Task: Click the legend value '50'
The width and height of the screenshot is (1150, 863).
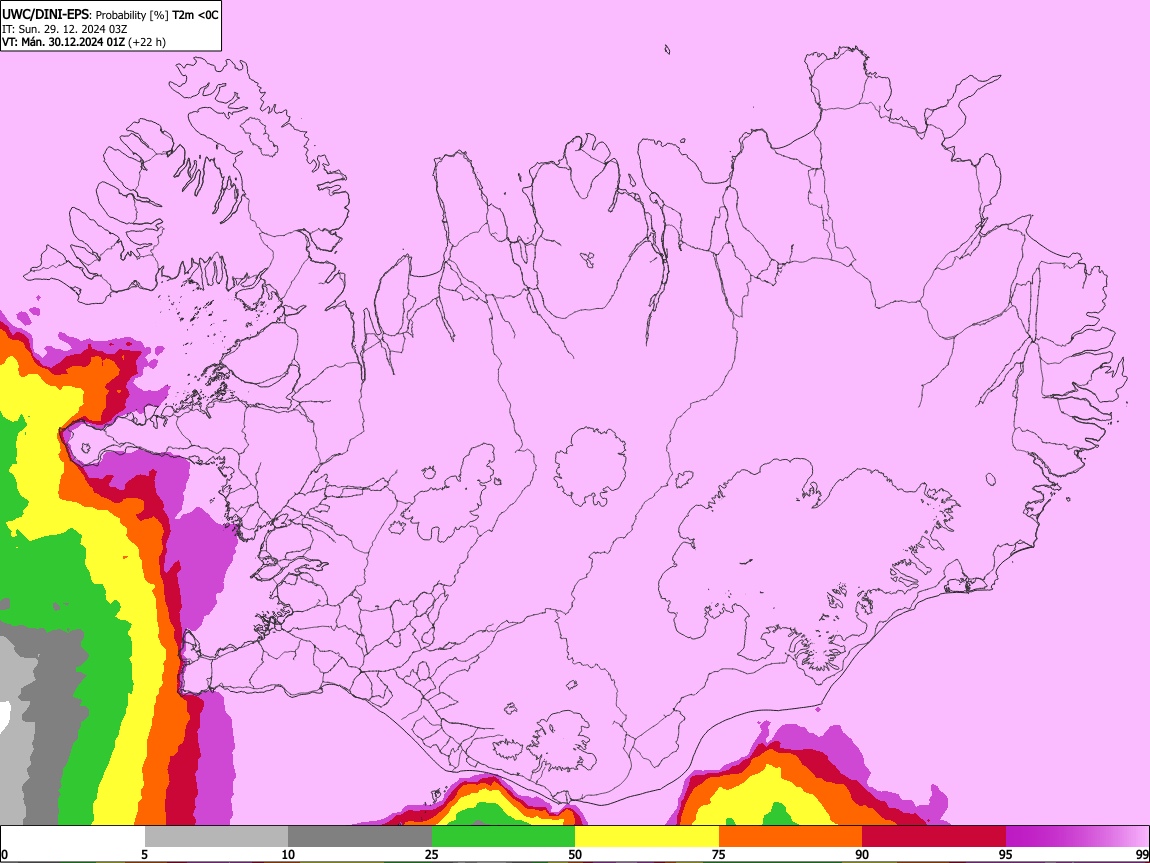Action: click(575, 854)
